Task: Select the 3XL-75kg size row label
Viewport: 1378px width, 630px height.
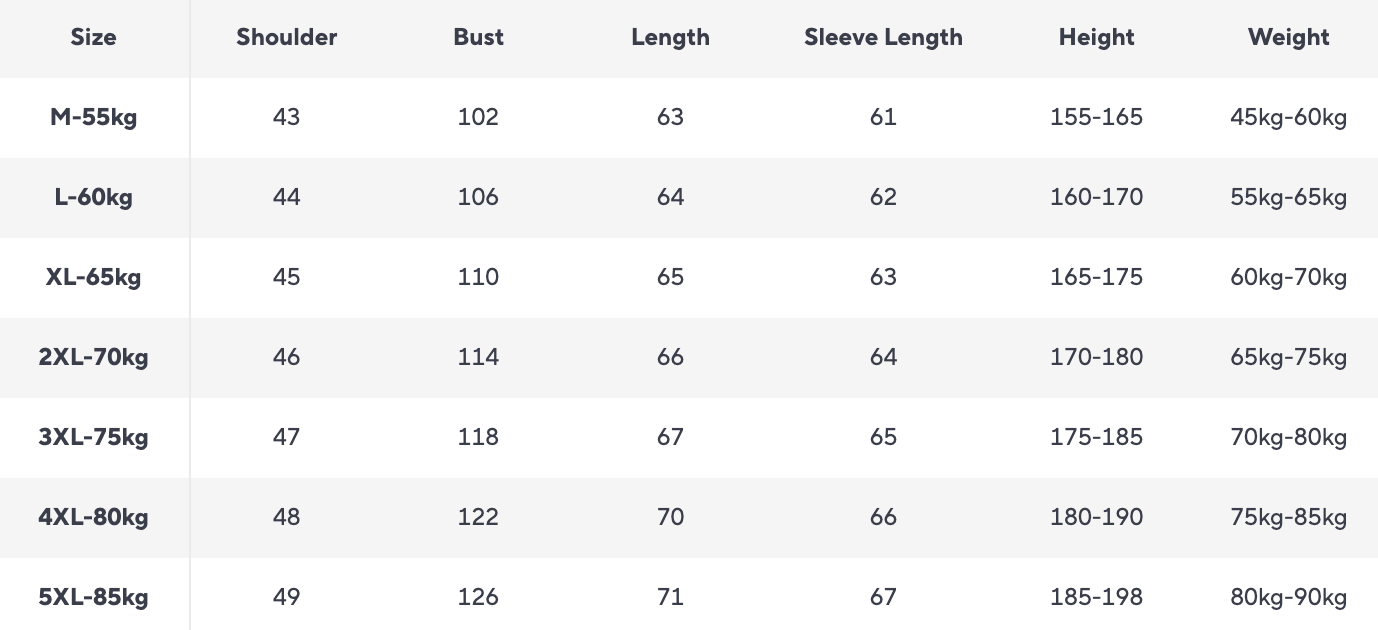Action: coord(94,438)
